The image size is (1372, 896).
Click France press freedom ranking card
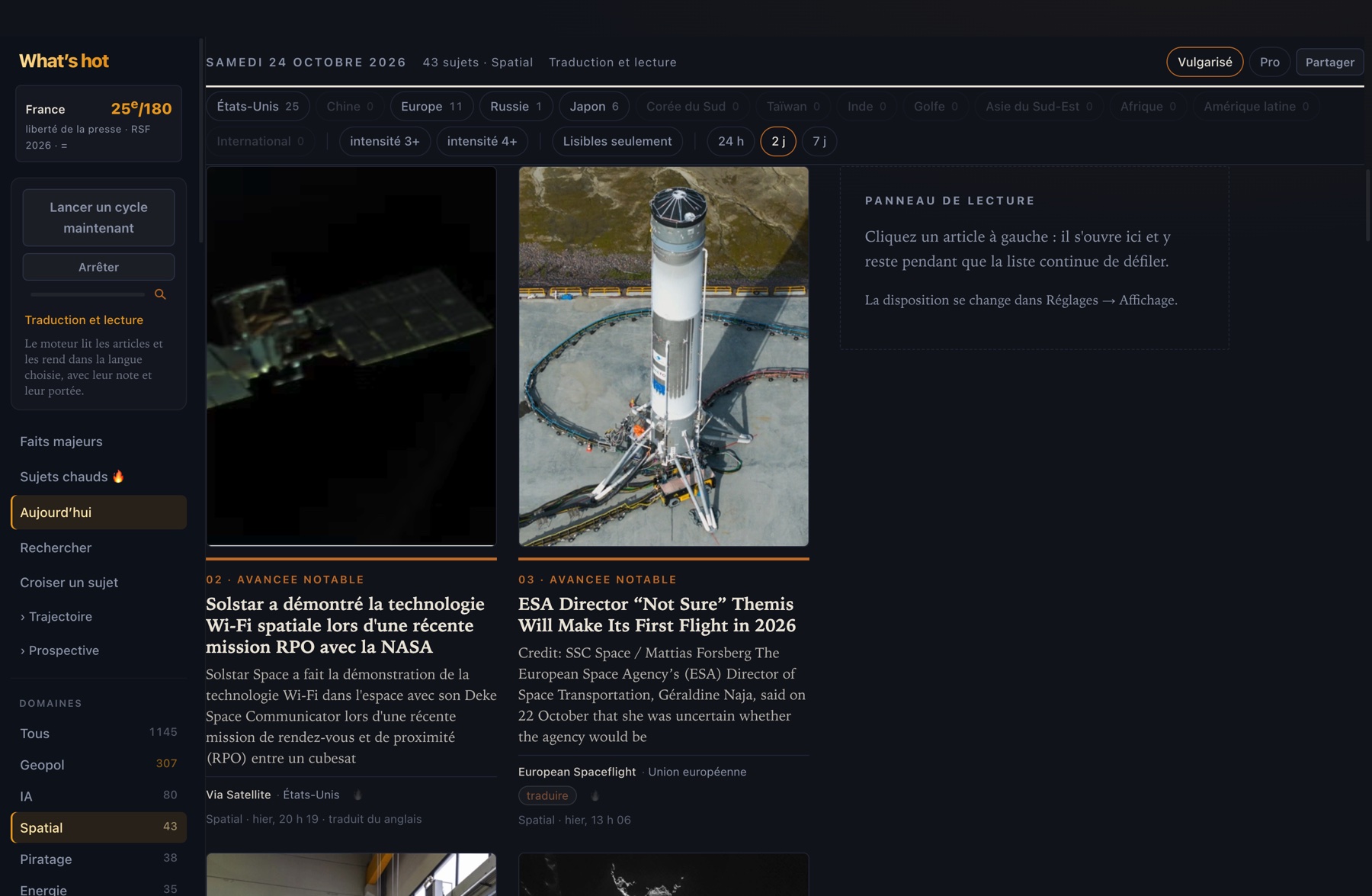(98, 124)
